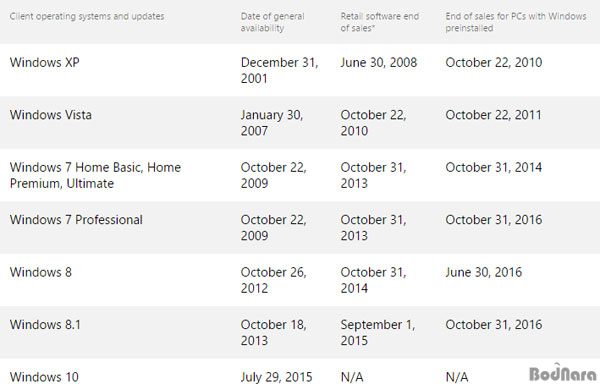Click the June 30, 2008 cell
600x384 pixels.
[x=379, y=62]
